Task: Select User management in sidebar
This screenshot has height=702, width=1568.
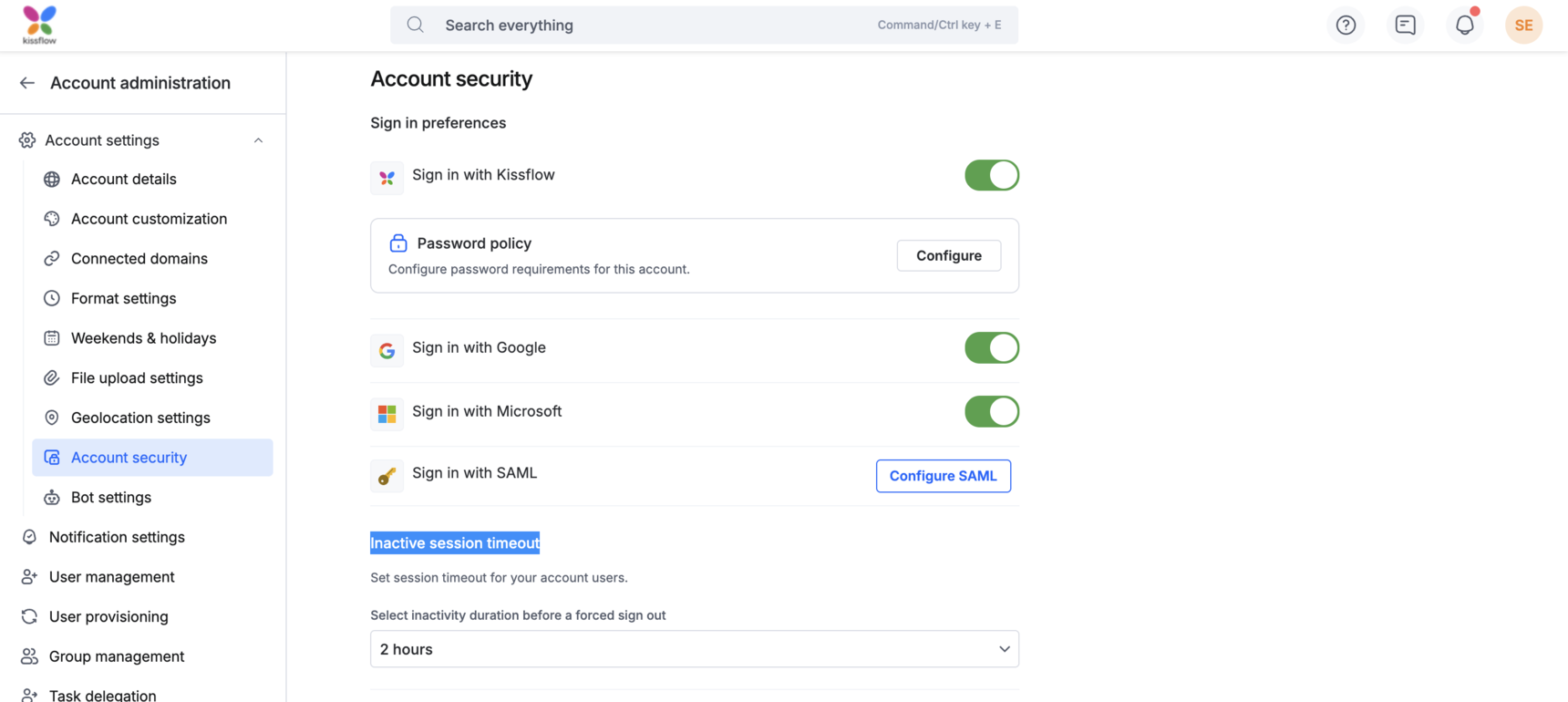Action: point(111,577)
